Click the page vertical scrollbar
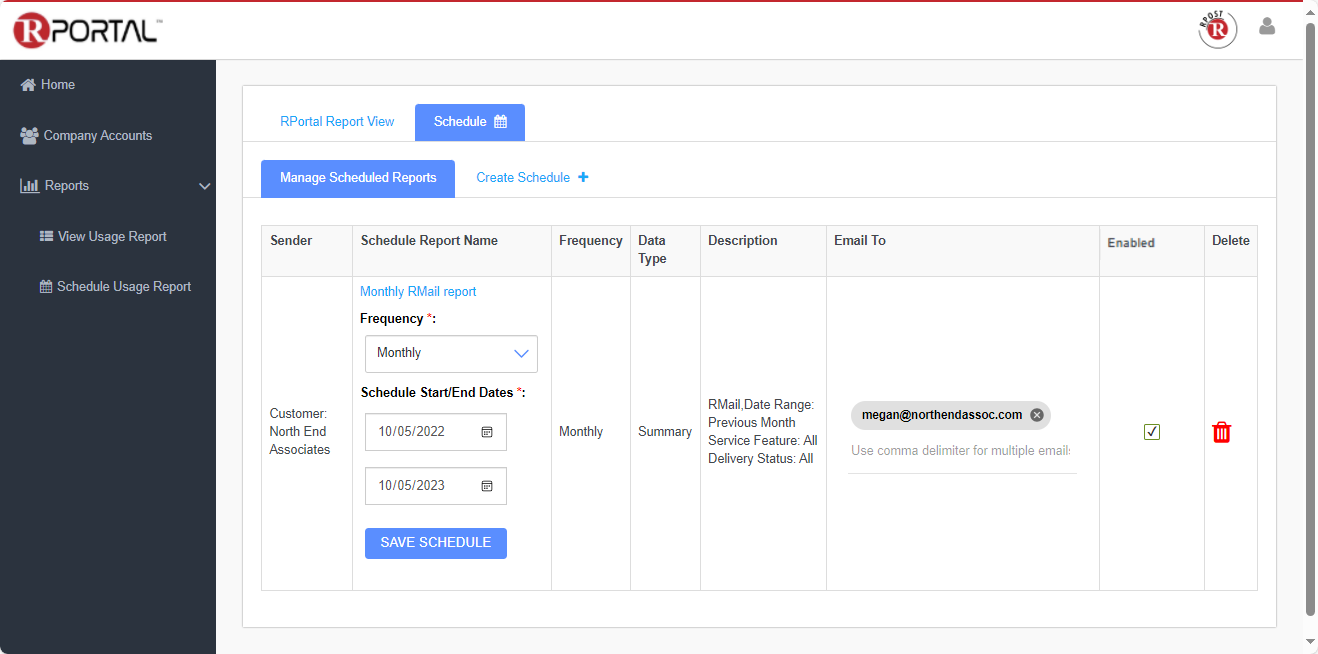The height and width of the screenshot is (654, 1318). (1310, 320)
